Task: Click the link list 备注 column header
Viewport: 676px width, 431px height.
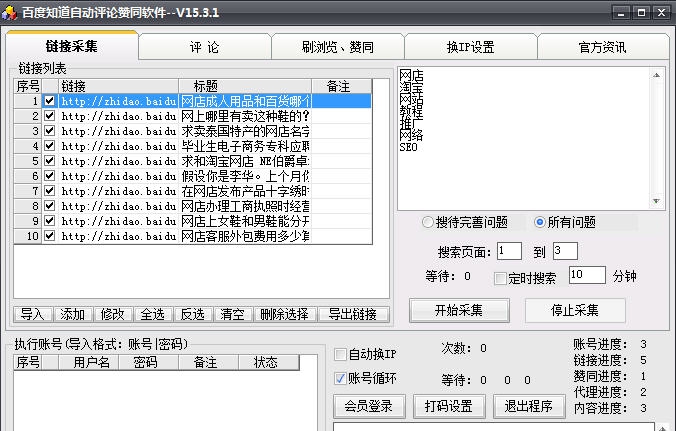Action: 341,86
